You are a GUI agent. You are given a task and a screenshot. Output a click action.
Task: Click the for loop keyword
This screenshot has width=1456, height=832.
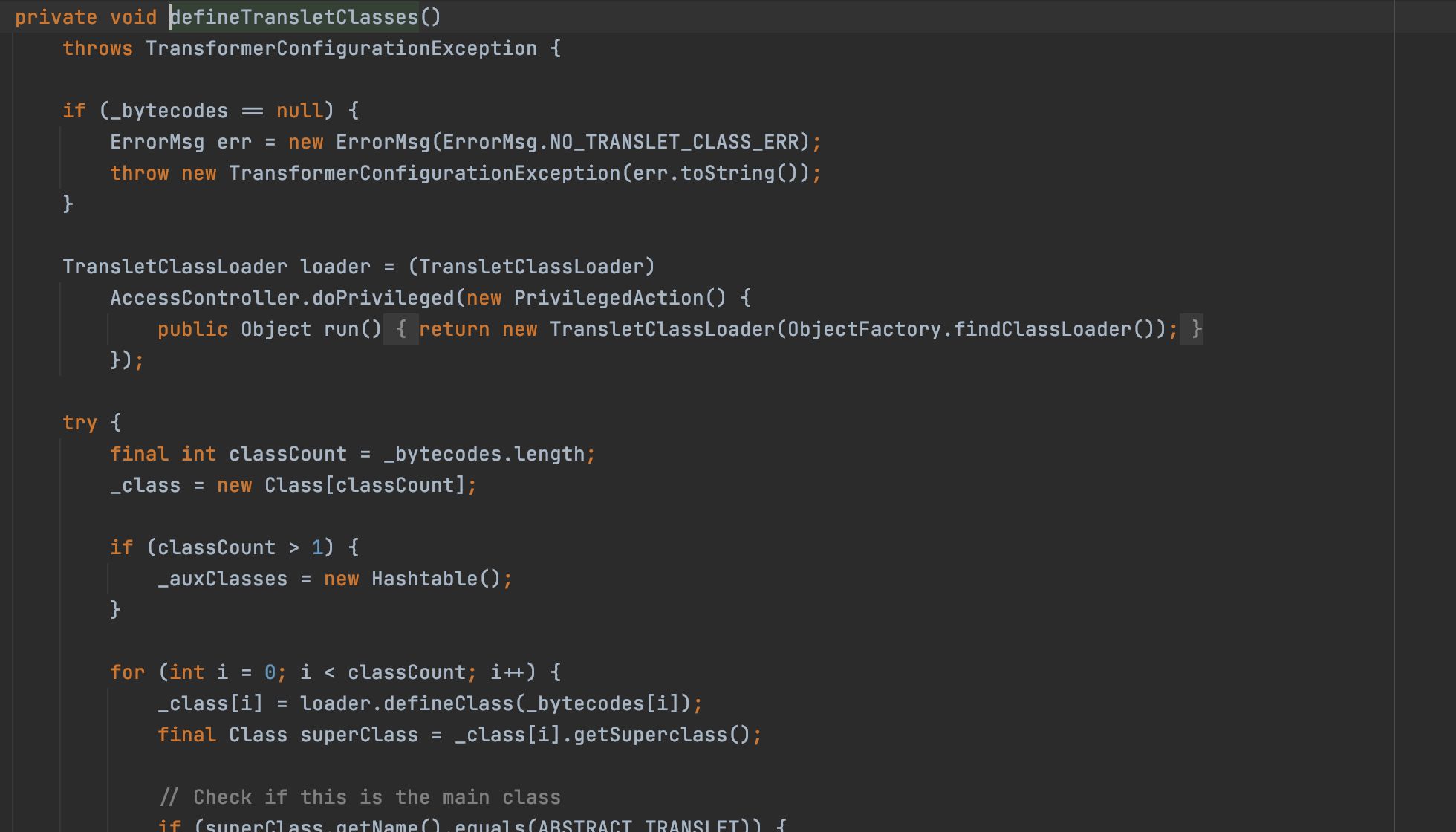[x=128, y=672]
